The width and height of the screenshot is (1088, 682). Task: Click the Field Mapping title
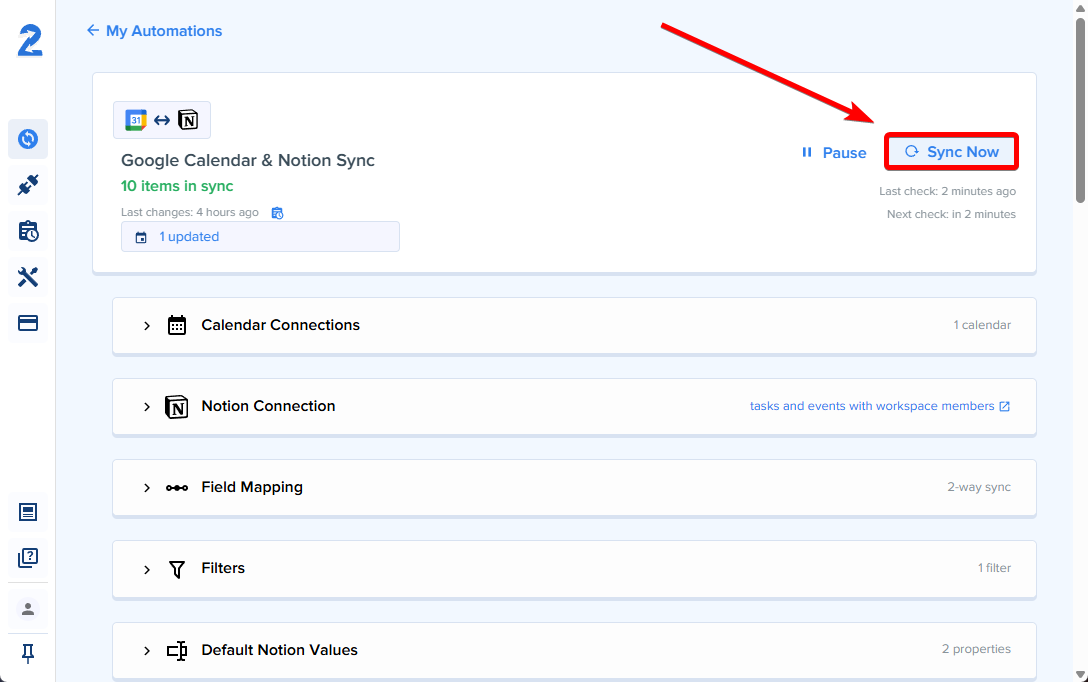(x=252, y=487)
